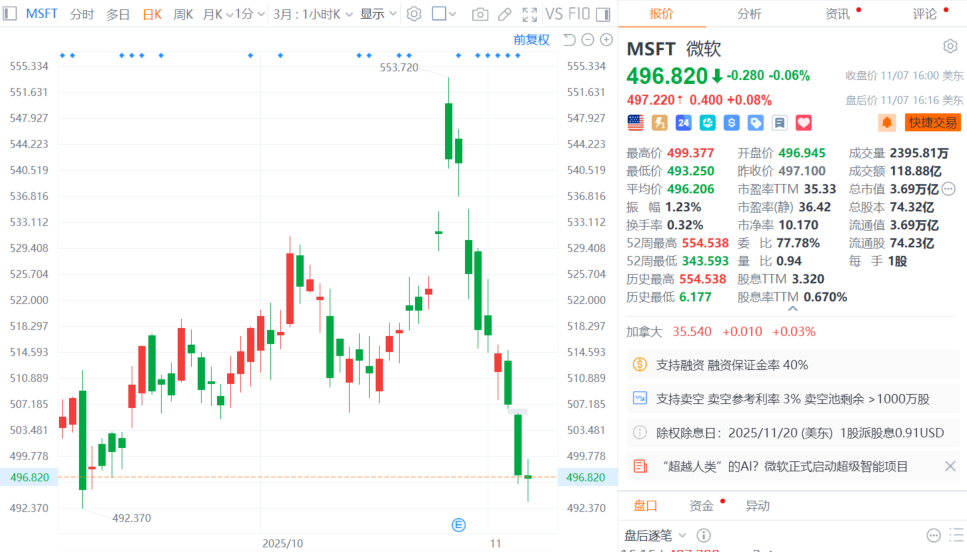The width and height of the screenshot is (967, 552).
Task: Open the chart settings gear
Action: tap(414, 14)
